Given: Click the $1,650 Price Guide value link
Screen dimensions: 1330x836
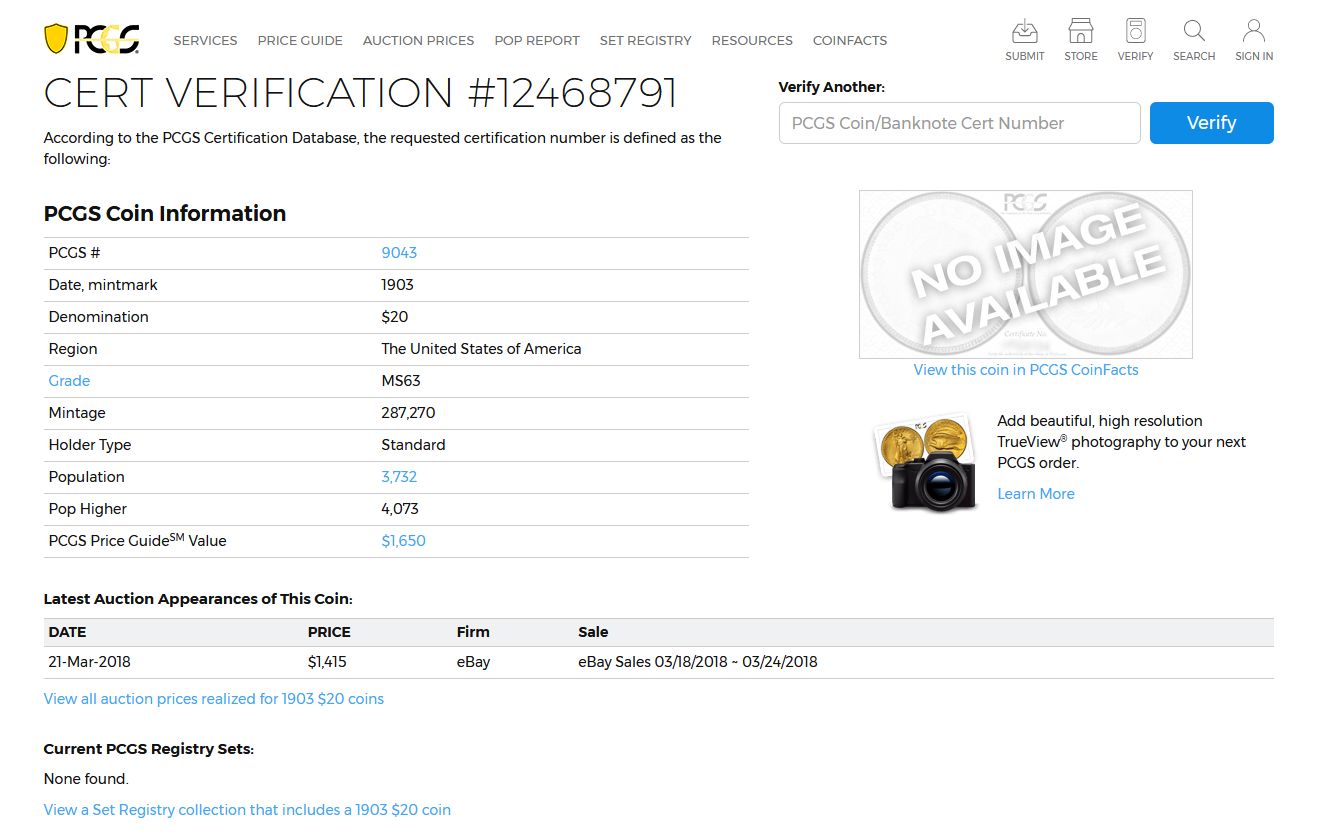Looking at the screenshot, I should 403,541.
